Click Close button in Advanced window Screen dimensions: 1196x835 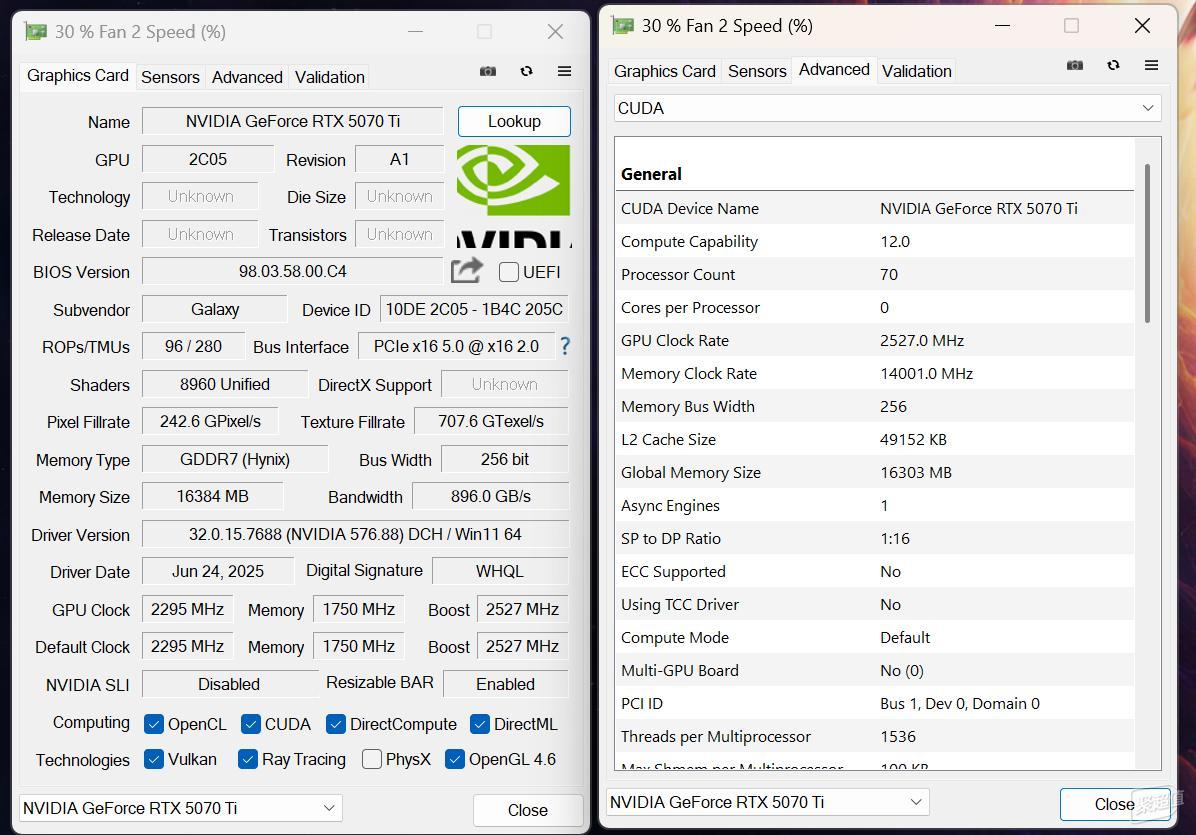1114,804
